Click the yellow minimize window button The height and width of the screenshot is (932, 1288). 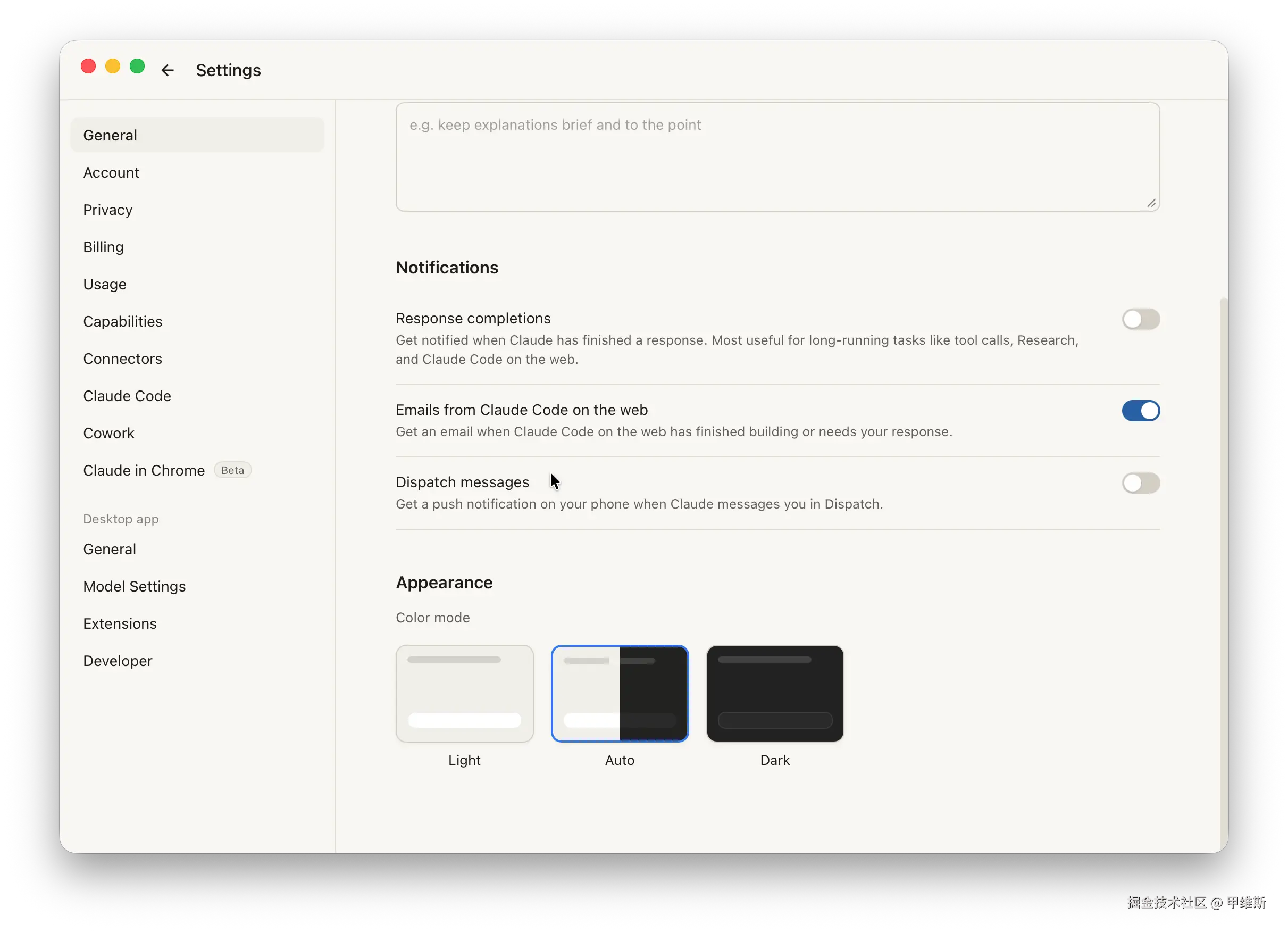coord(112,66)
